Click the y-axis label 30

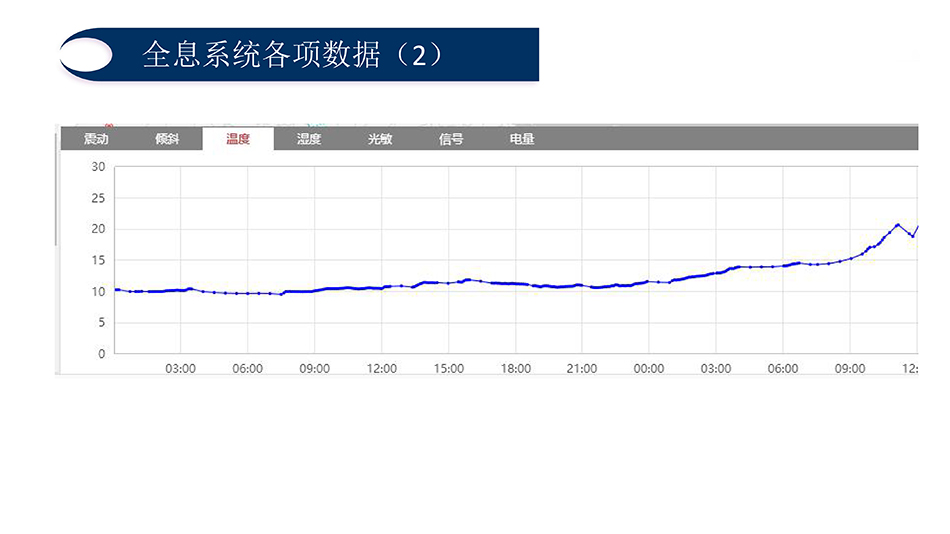[98, 167]
